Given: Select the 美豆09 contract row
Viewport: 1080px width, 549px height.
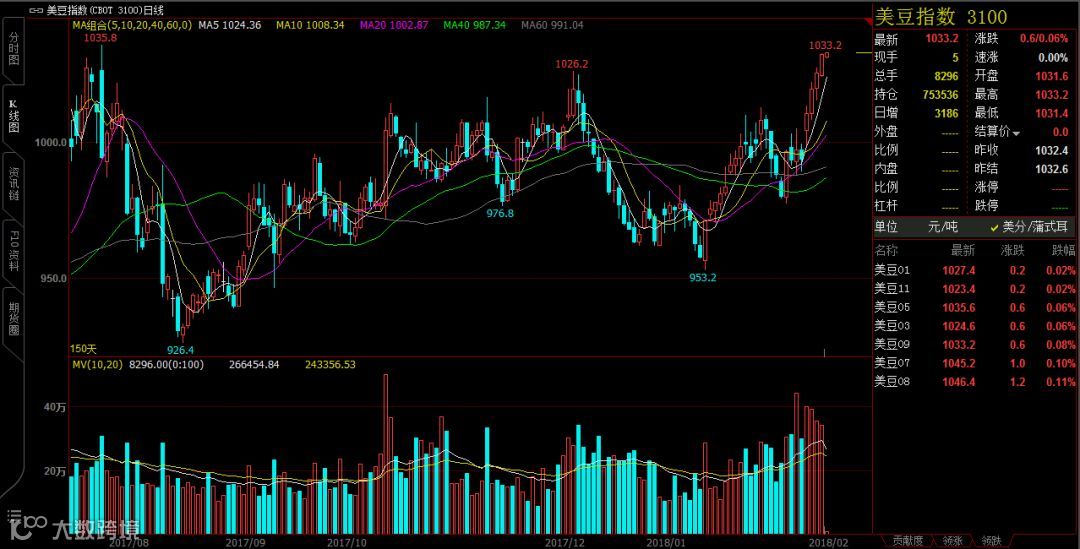Looking at the screenshot, I should (x=975, y=345).
